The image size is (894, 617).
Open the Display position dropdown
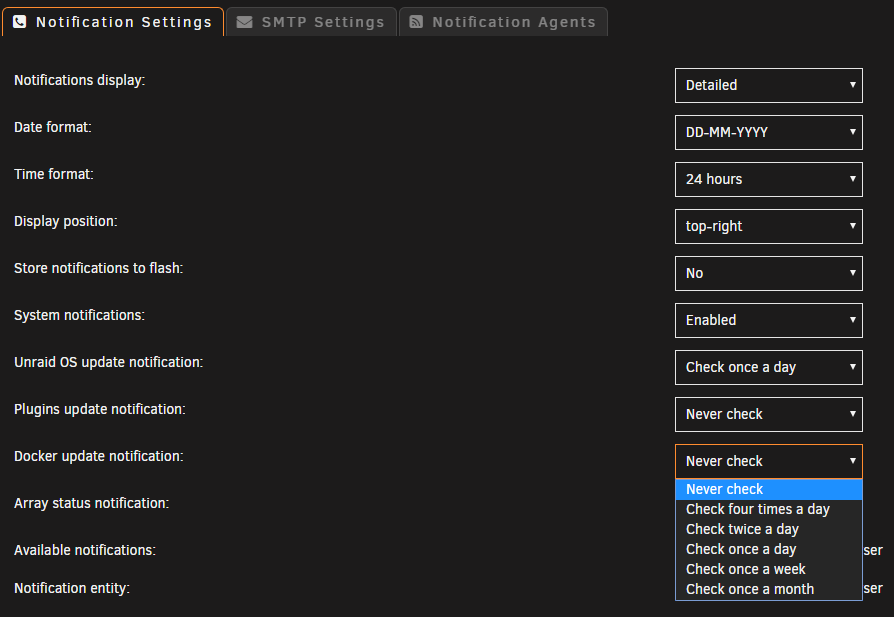click(769, 226)
